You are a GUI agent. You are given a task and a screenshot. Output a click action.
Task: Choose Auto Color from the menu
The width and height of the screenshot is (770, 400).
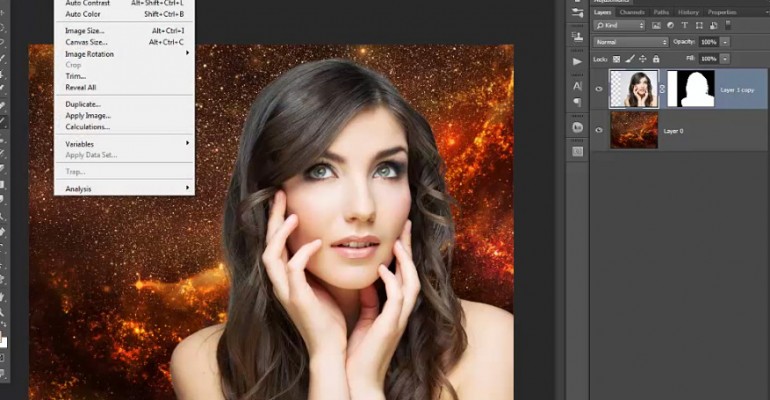[x=124, y=14]
